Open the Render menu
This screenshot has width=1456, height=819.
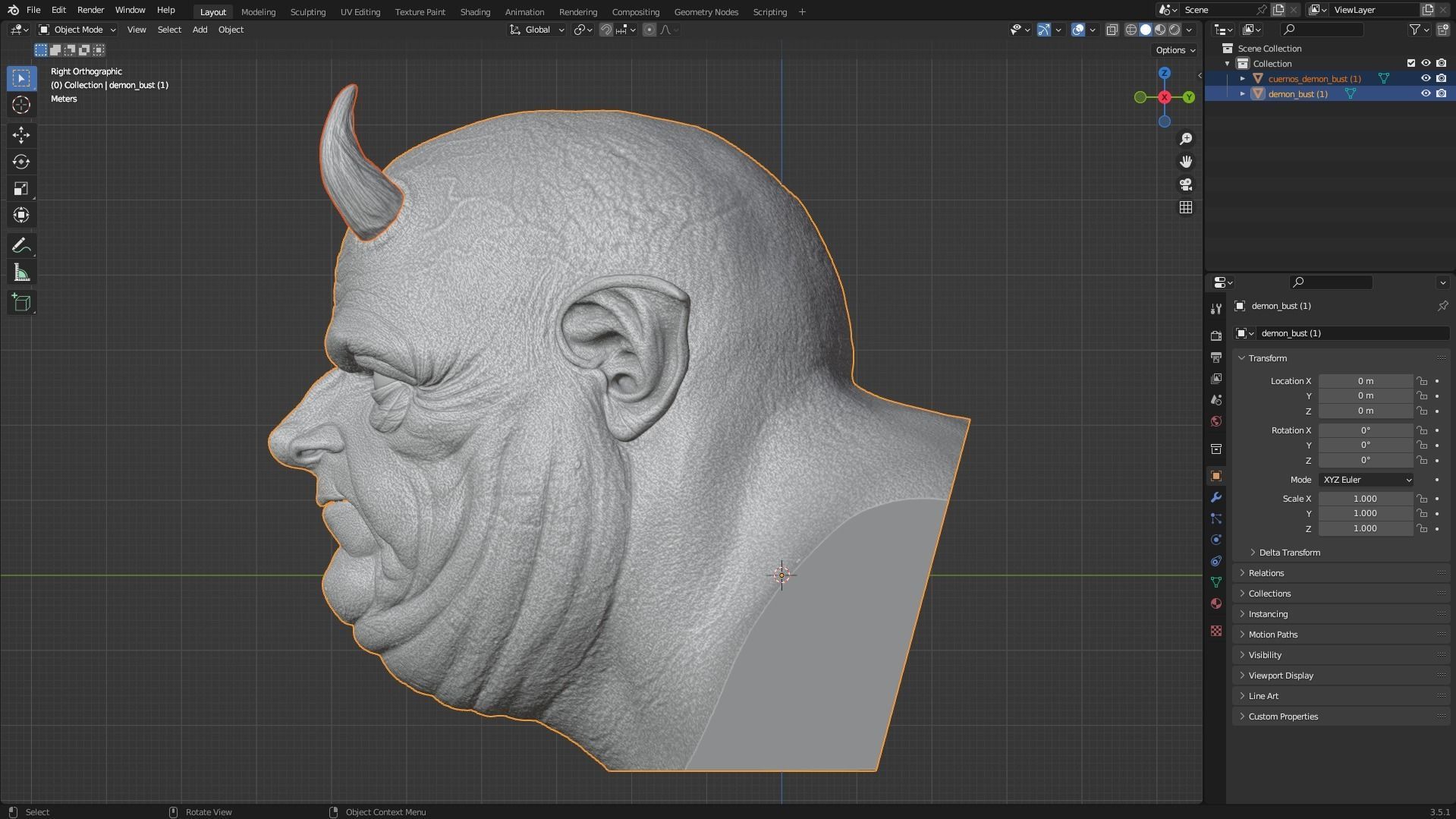tap(90, 10)
